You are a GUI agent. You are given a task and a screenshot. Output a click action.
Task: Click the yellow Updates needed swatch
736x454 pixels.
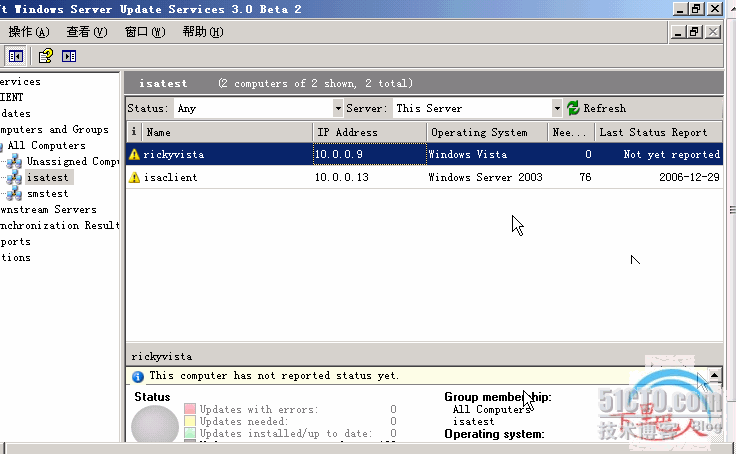(x=190, y=421)
